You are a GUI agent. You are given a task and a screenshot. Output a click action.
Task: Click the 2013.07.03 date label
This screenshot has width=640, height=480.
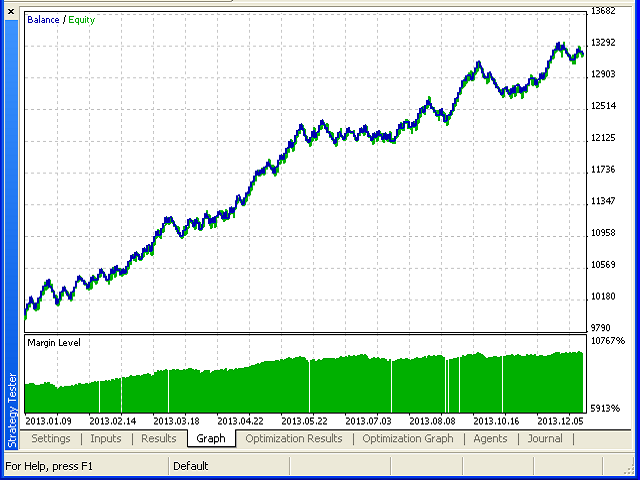[x=368, y=421]
